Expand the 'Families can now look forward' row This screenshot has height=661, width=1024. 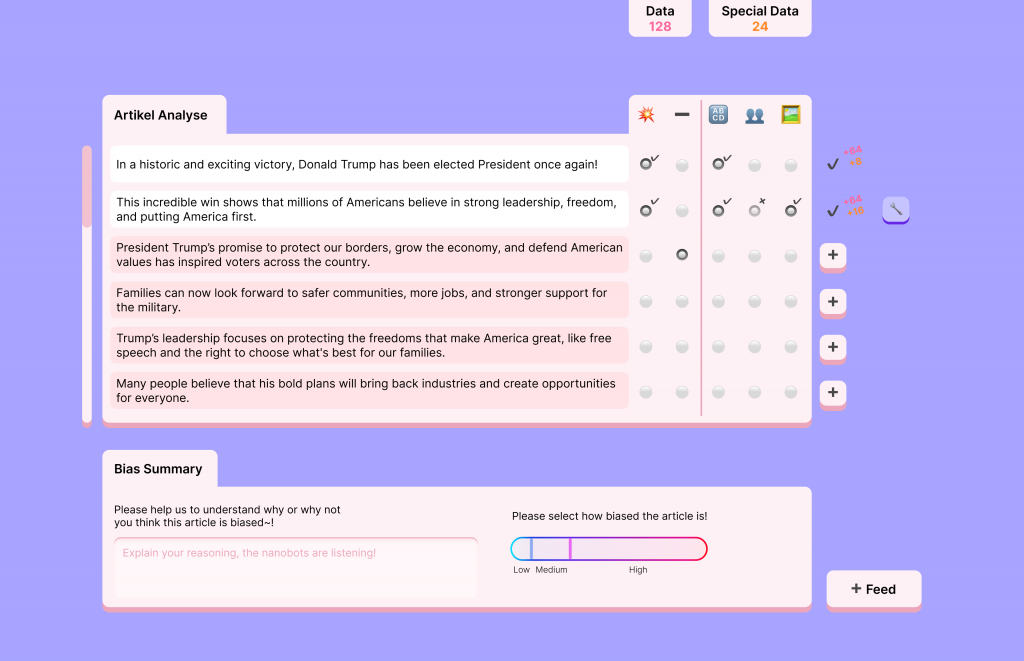832,301
